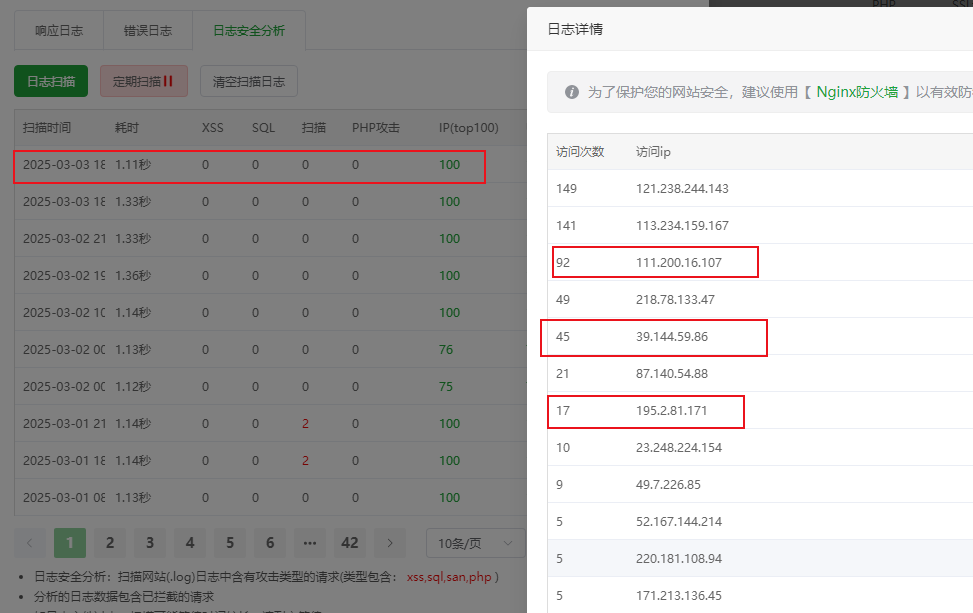Screen dimensions: 973x613
Task: Click the 访问ip column header
Action: (x=653, y=151)
